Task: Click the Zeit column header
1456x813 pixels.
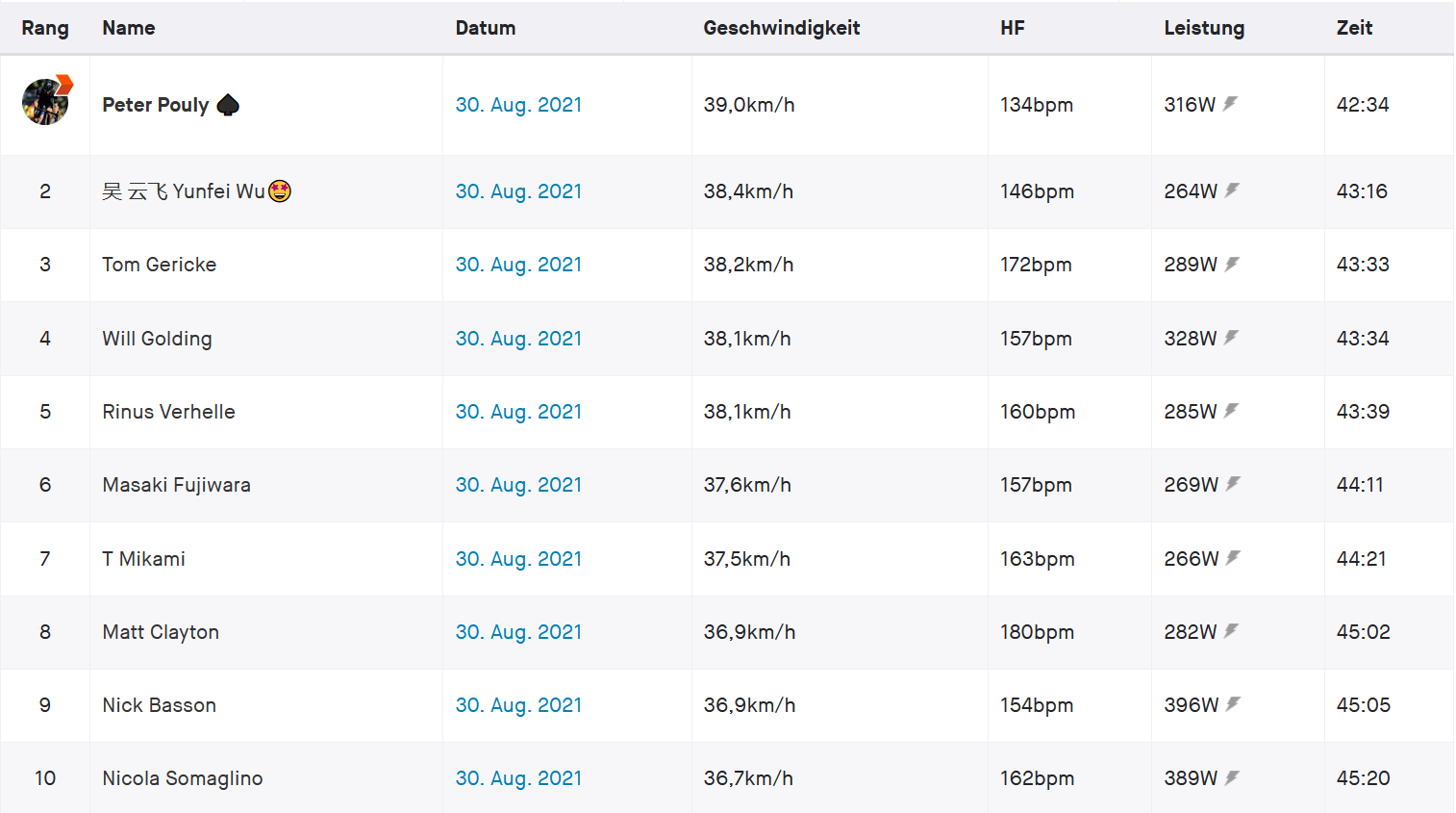Action: click(1354, 28)
